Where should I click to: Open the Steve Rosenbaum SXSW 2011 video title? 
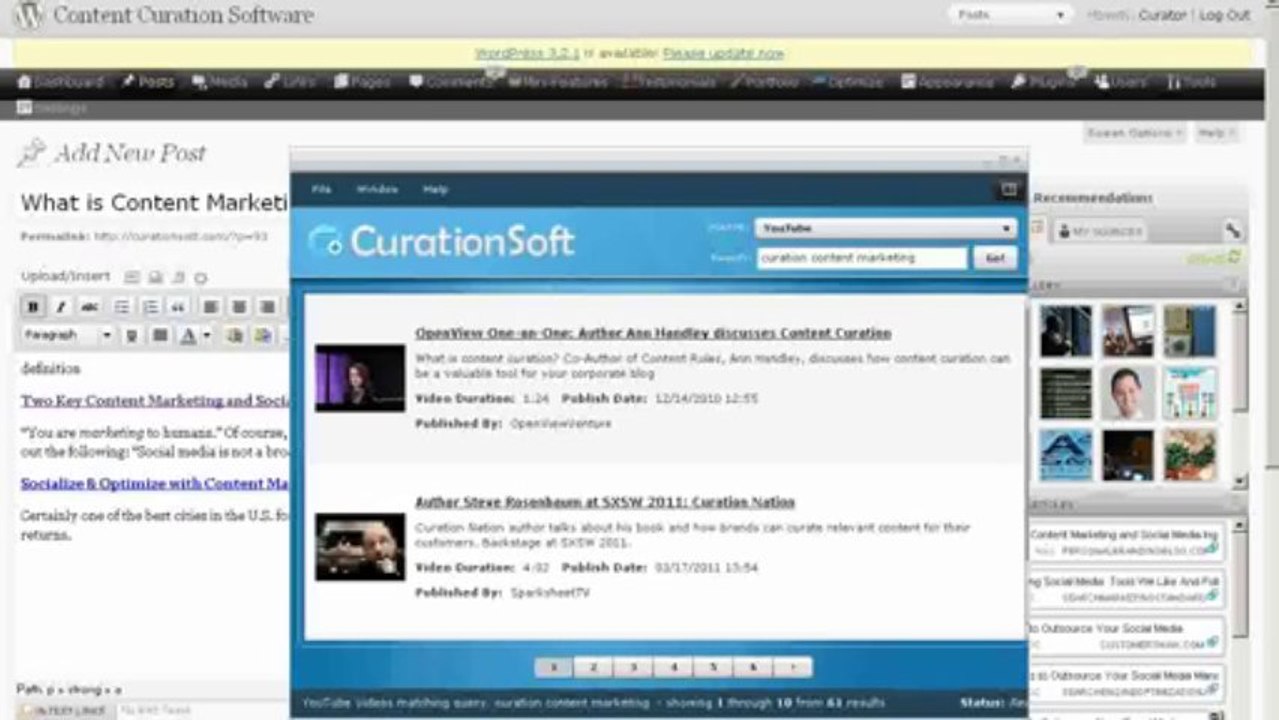tap(605, 502)
